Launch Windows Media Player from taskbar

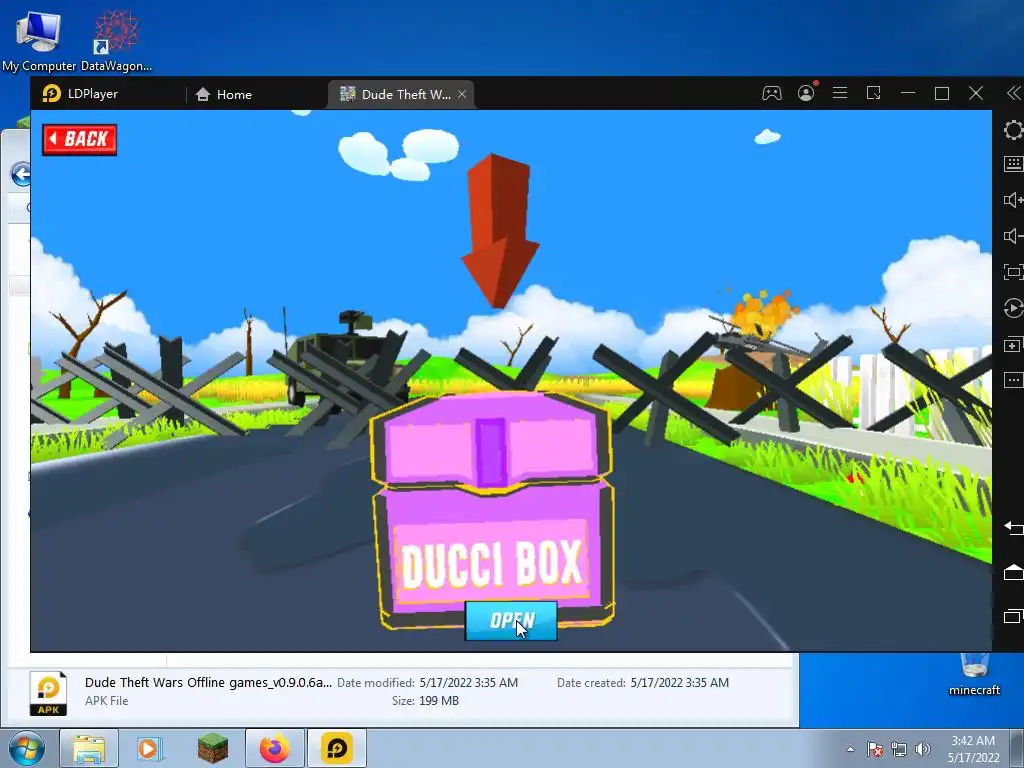tap(149, 748)
